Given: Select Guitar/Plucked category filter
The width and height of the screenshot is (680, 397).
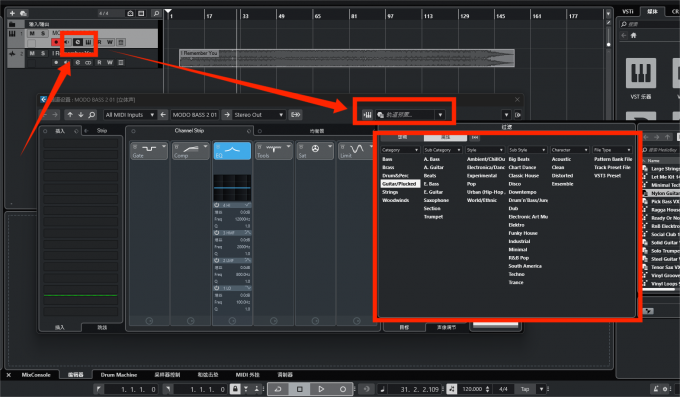Looking at the screenshot, I should pyautogui.click(x=399, y=184).
